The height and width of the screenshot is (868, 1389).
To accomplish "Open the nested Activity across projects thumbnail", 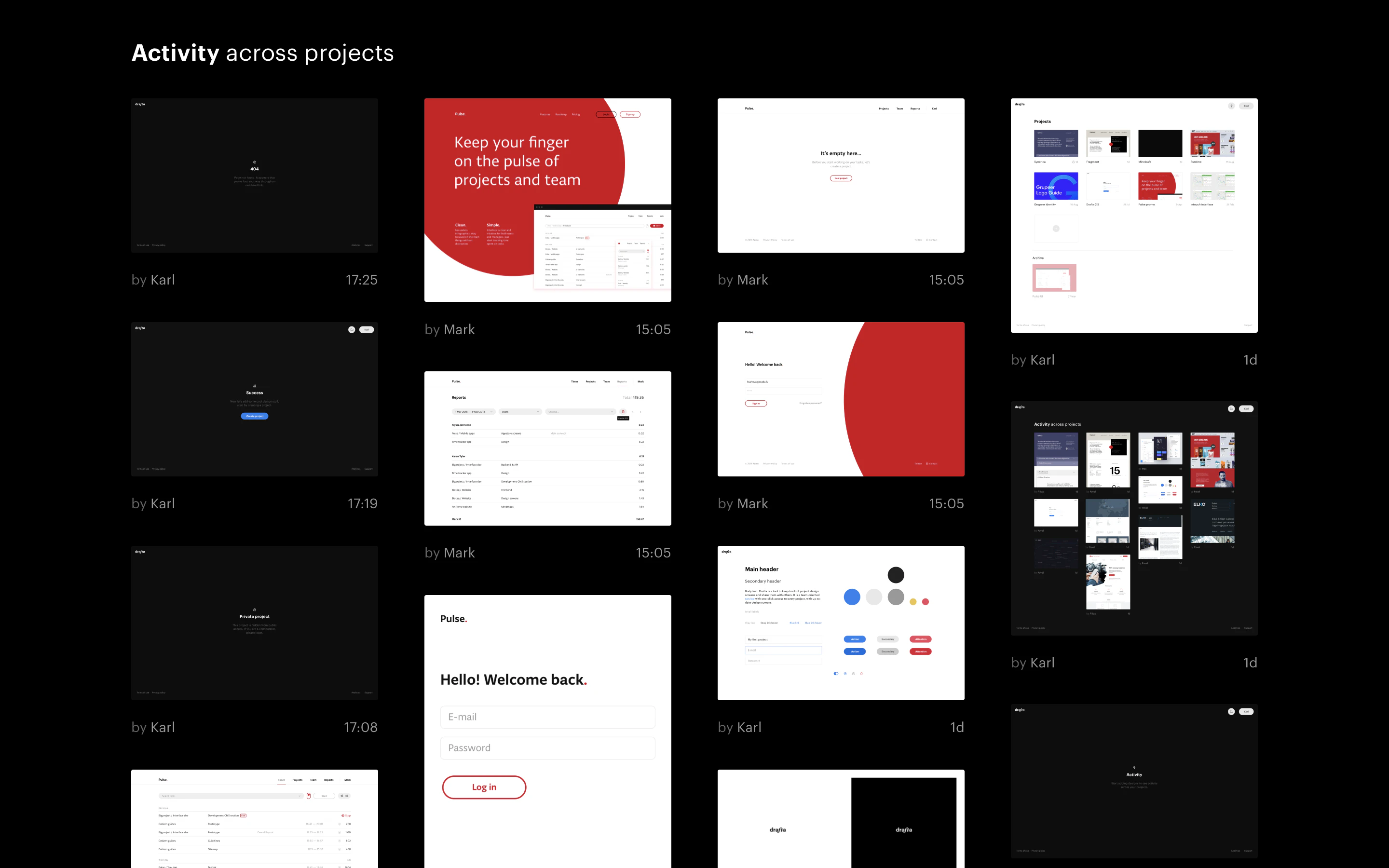I will (1133, 518).
